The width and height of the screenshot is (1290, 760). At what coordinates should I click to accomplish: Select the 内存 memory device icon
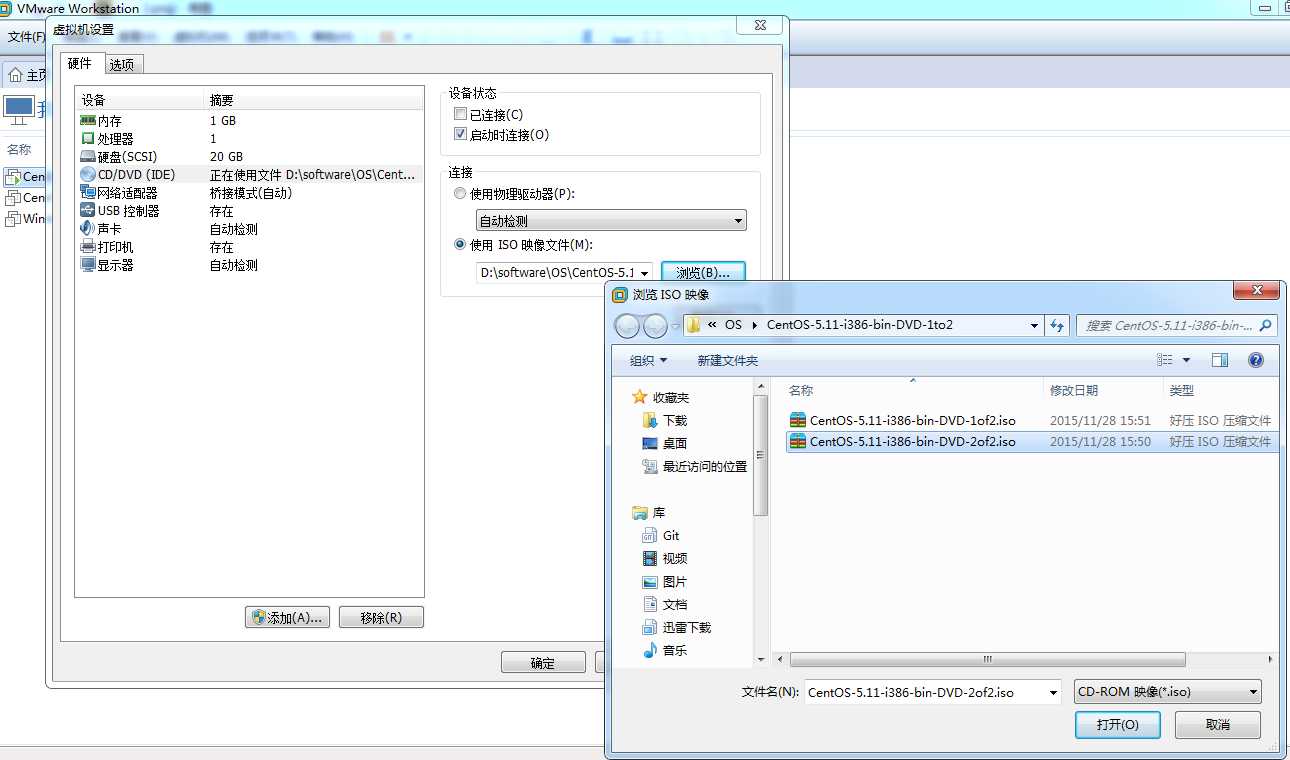tap(88, 120)
